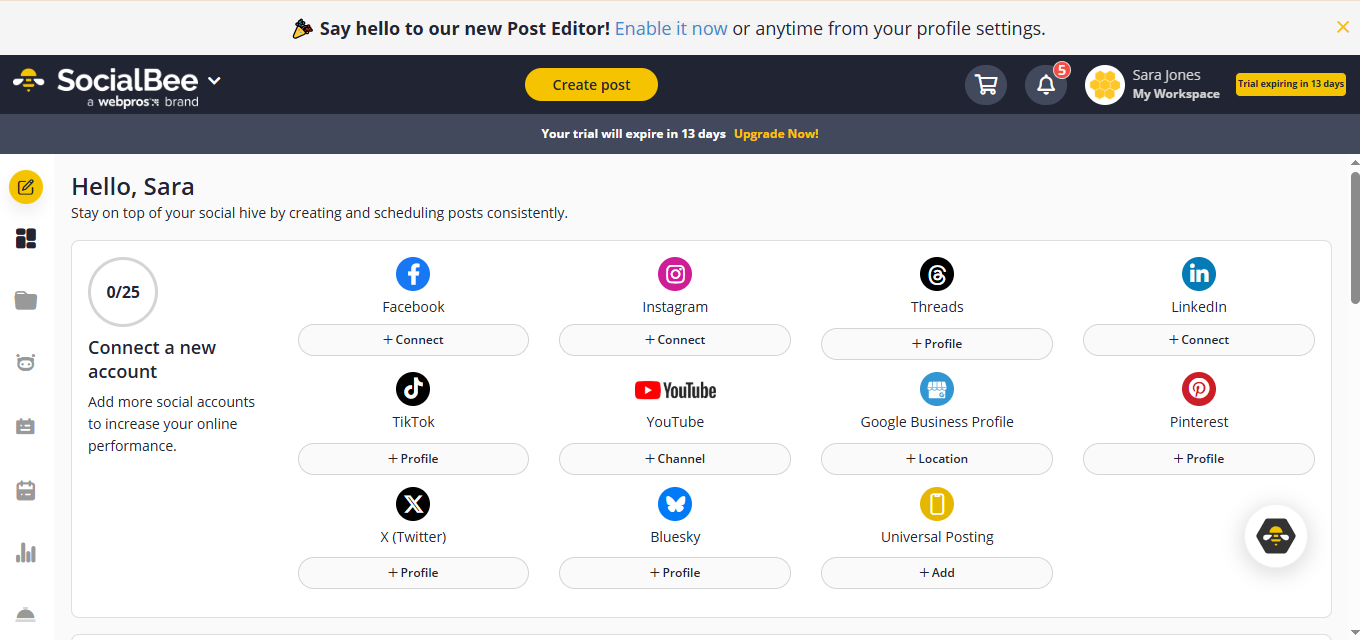1360x640 pixels.
Task: Click the LinkedIn logo icon
Action: [1199, 274]
